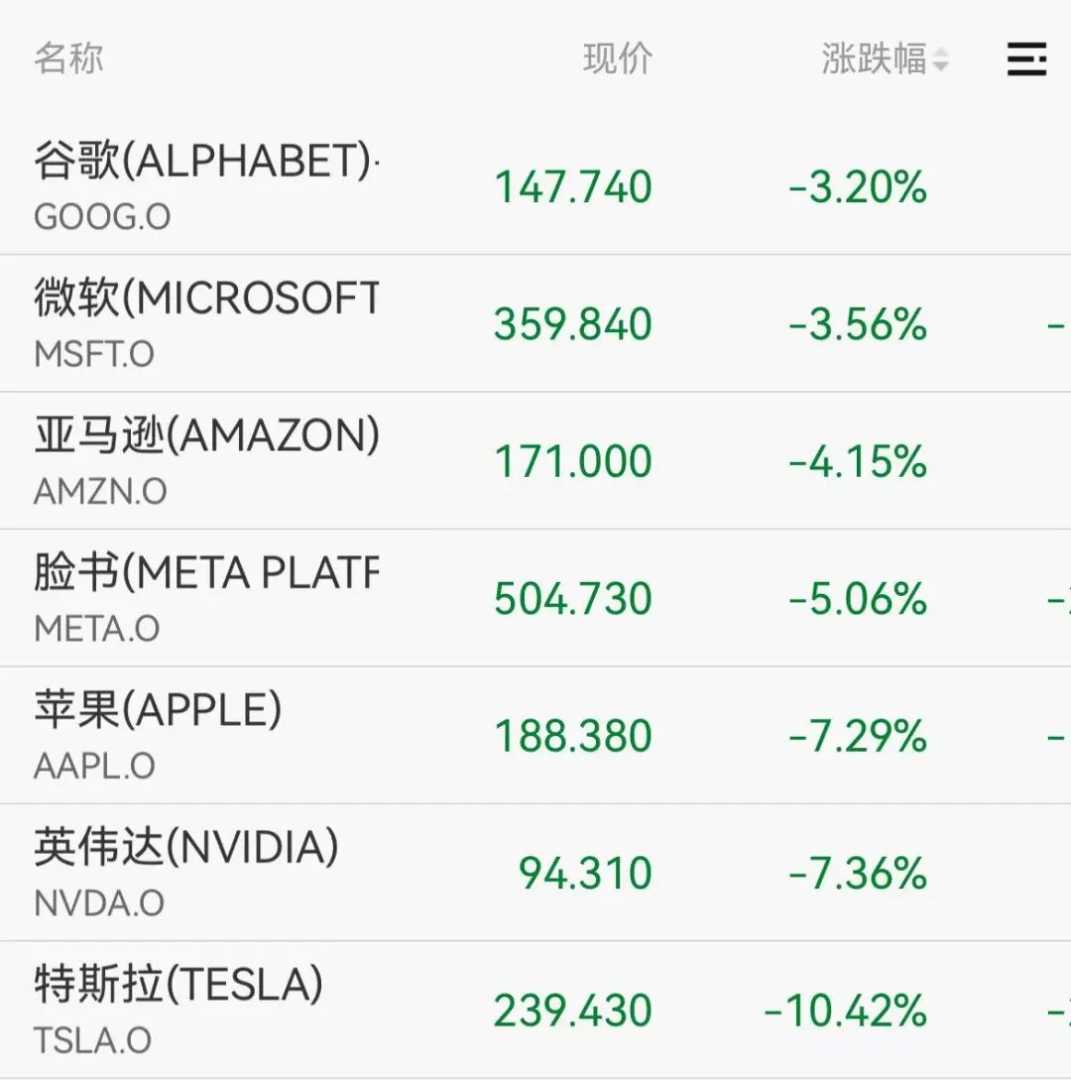Click Apple's -7.29% change value
The height and width of the screenshot is (1080, 1071).
click(858, 737)
